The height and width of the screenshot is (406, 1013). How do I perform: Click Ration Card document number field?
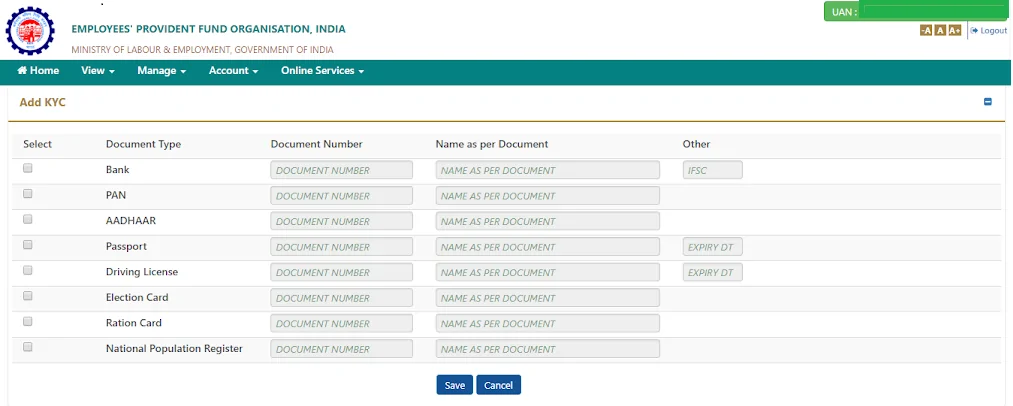pos(342,323)
